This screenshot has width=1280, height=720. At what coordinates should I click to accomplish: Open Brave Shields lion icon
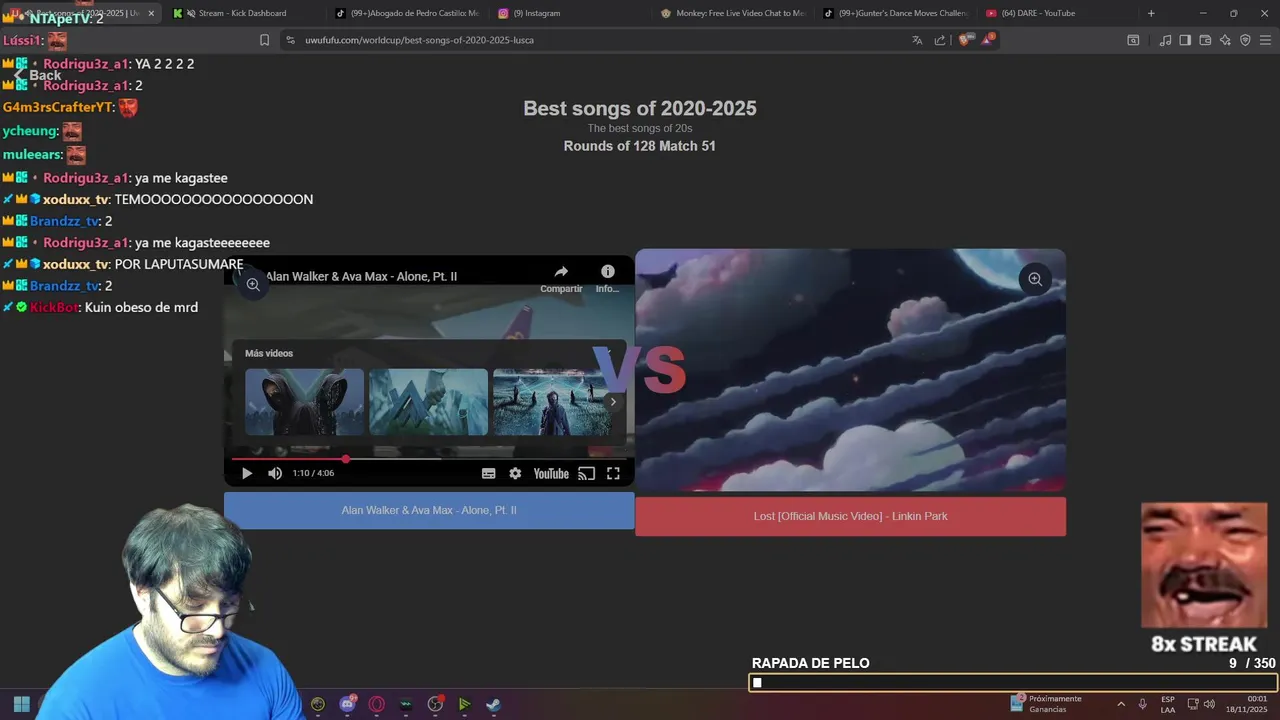tap(964, 40)
